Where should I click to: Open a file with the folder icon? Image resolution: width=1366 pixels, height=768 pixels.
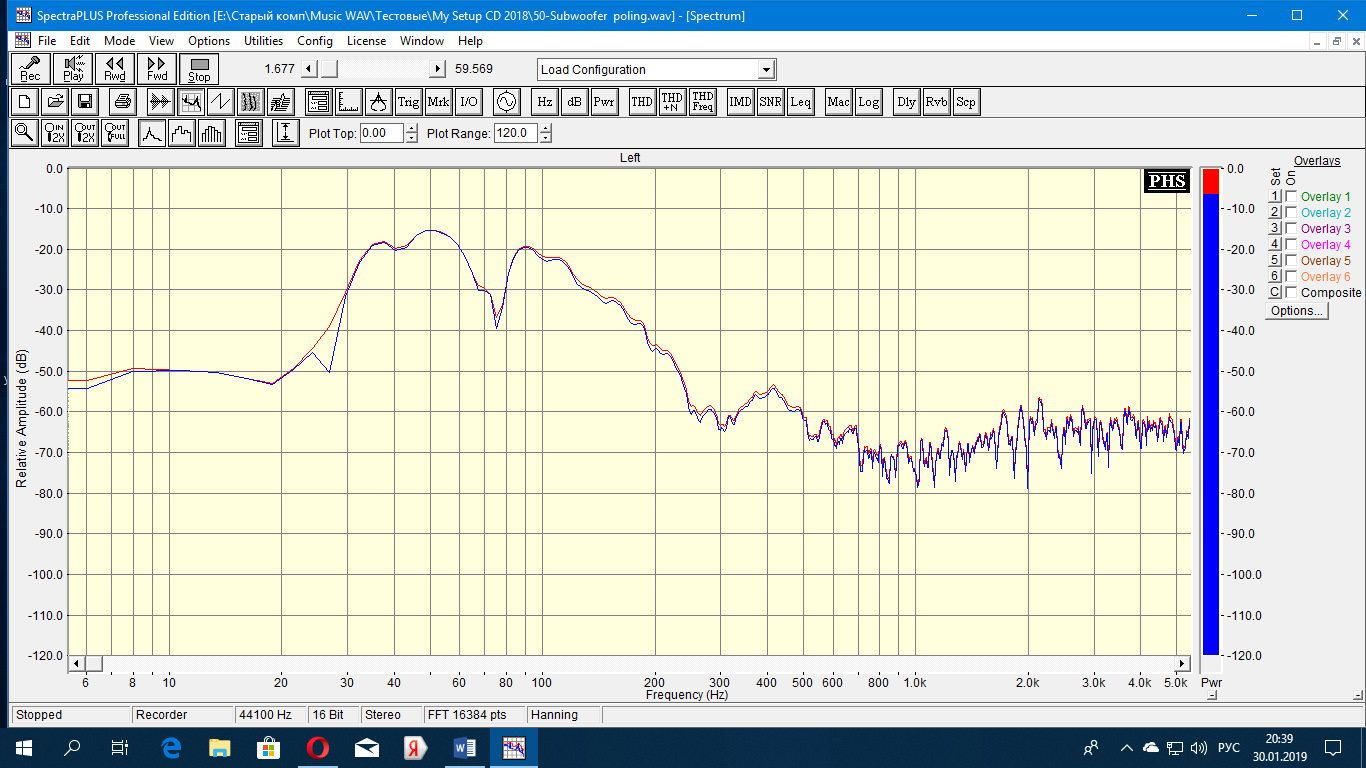(55, 101)
